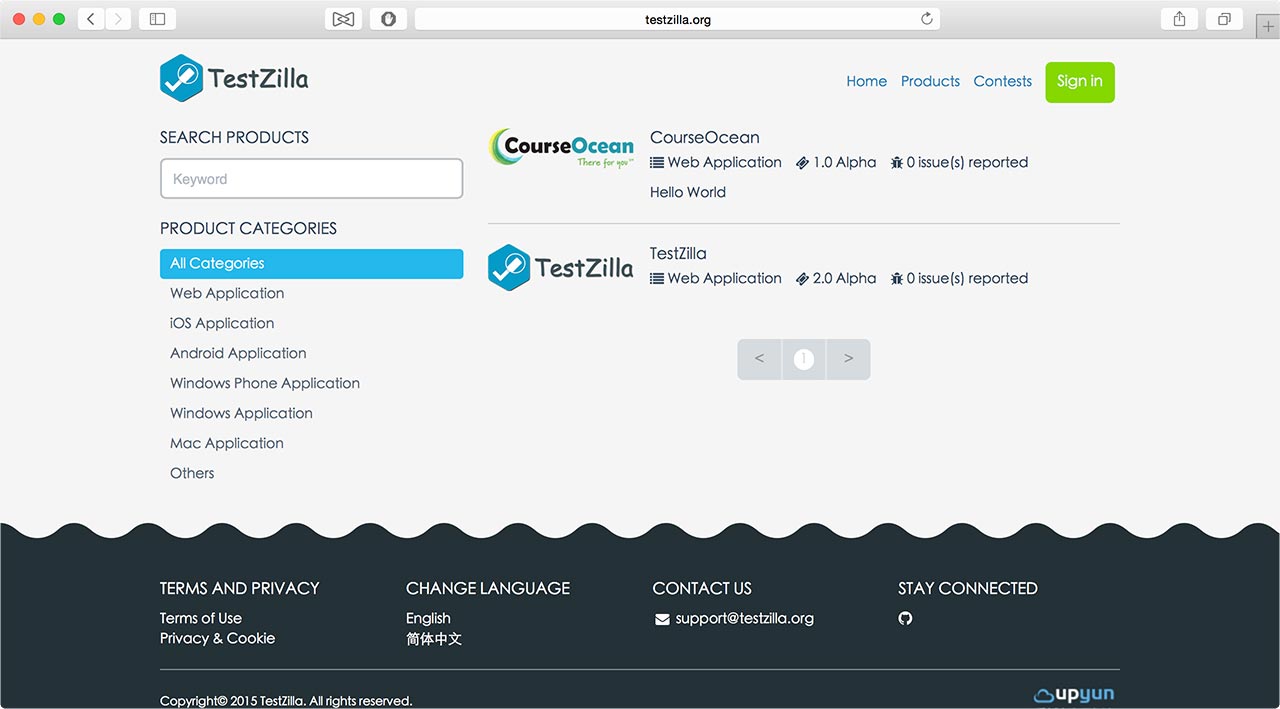Click Web Application label in CourseOcean row
The width and height of the screenshot is (1280, 709).
(x=725, y=162)
